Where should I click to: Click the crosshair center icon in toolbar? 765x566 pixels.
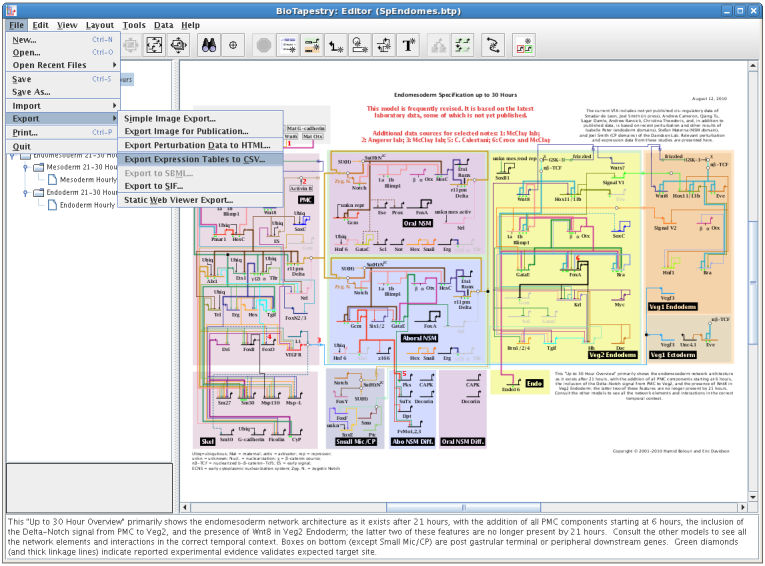point(233,44)
